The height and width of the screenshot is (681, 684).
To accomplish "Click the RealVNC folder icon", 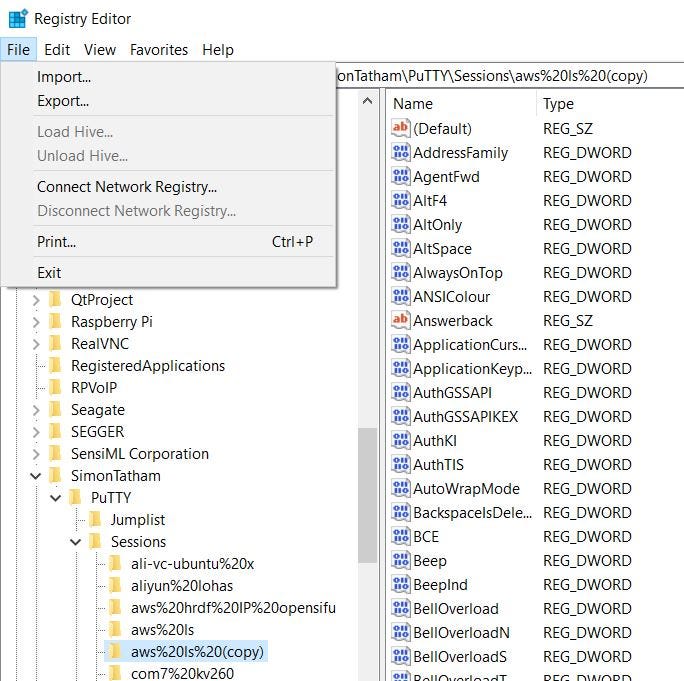I will click(55, 343).
